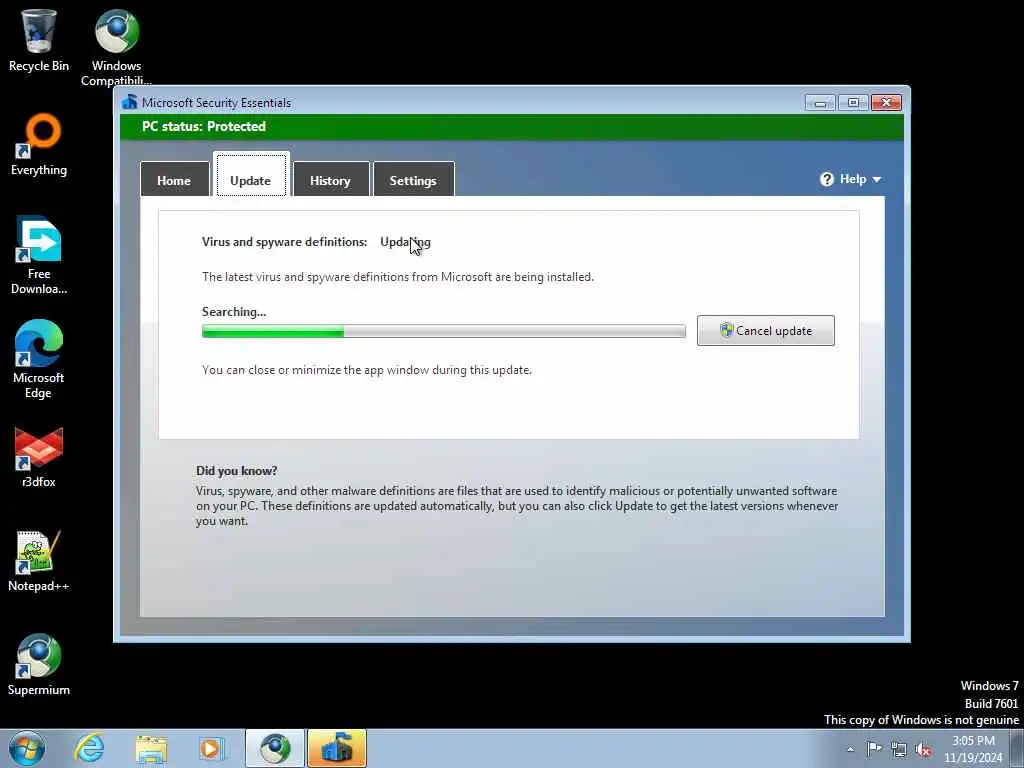Launch Internet Explorer from the taskbar
The width and height of the screenshot is (1024, 768).
[89, 748]
